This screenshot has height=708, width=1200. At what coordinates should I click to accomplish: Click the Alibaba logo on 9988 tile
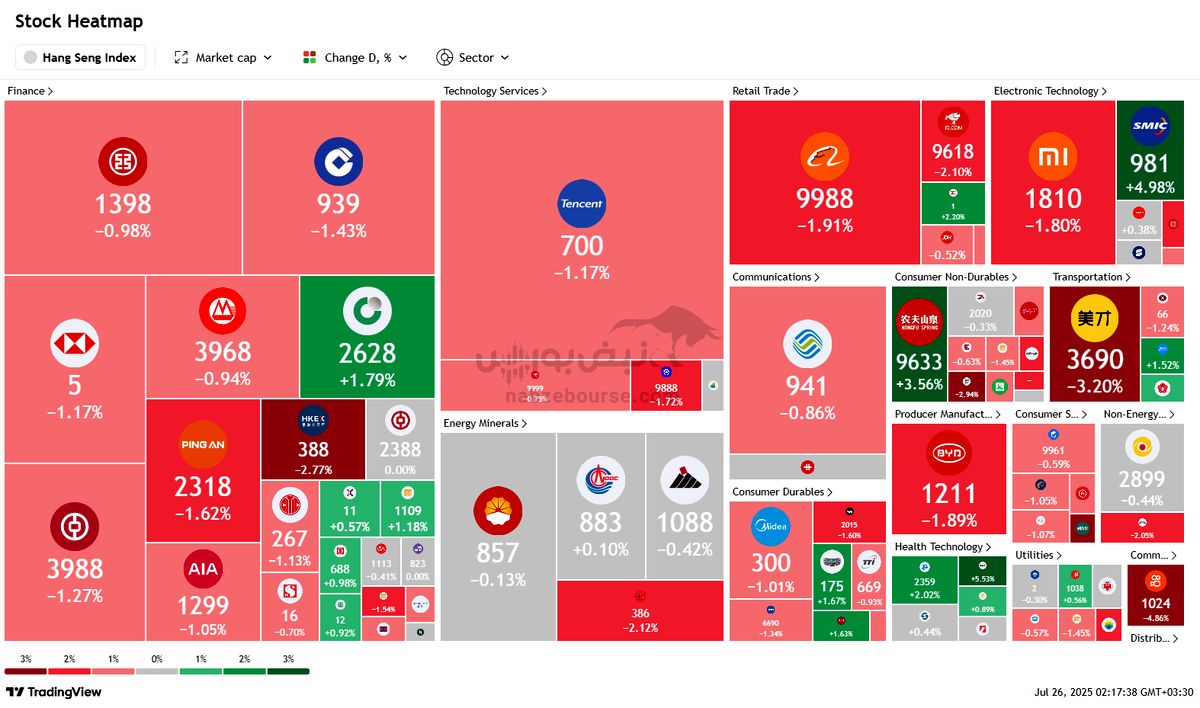[824, 158]
